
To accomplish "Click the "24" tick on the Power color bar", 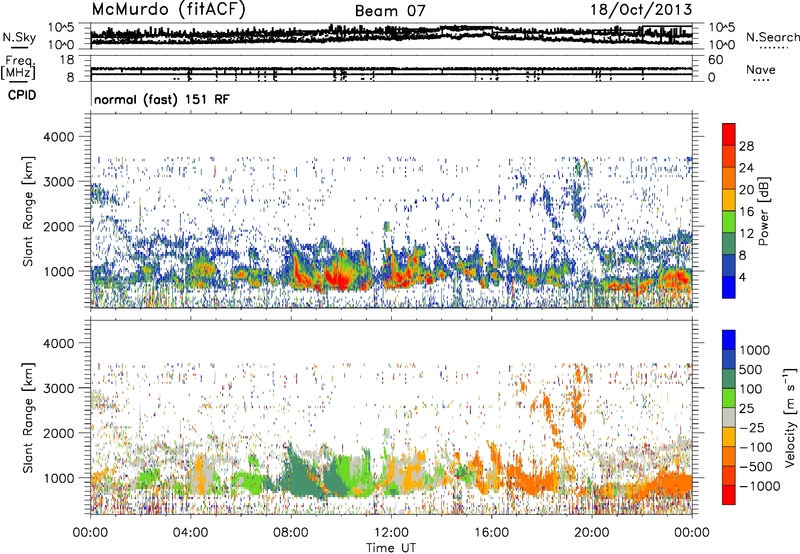I will tap(746, 168).
